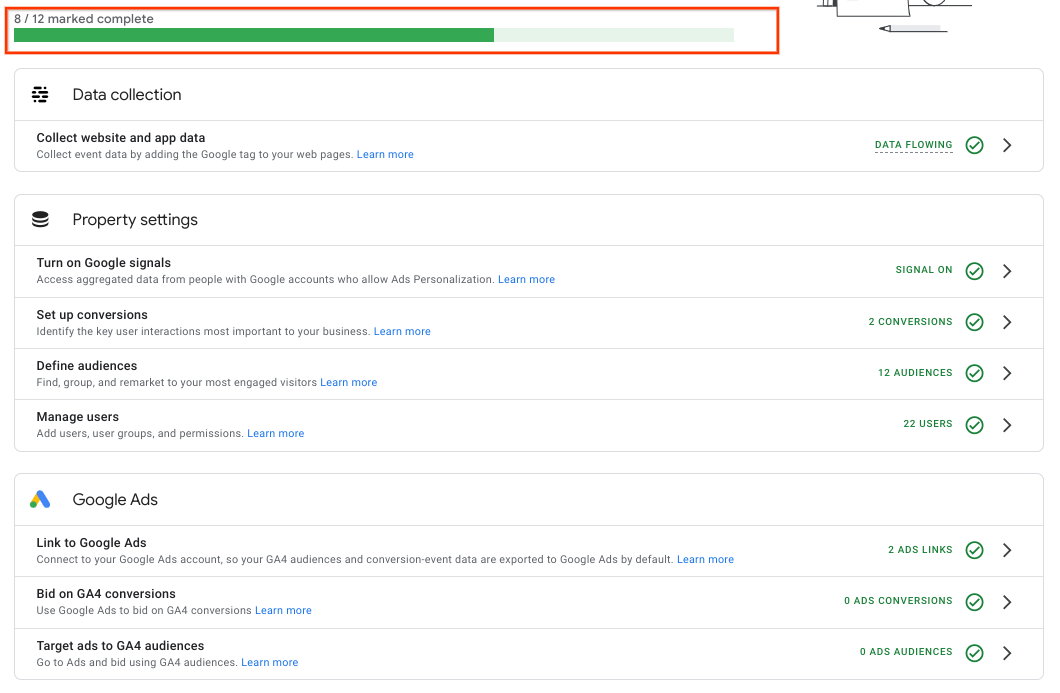The width and height of the screenshot is (1060, 693).
Task: Open Learn more link for Collect website data
Action: pyautogui.click(x=385, y=154)
